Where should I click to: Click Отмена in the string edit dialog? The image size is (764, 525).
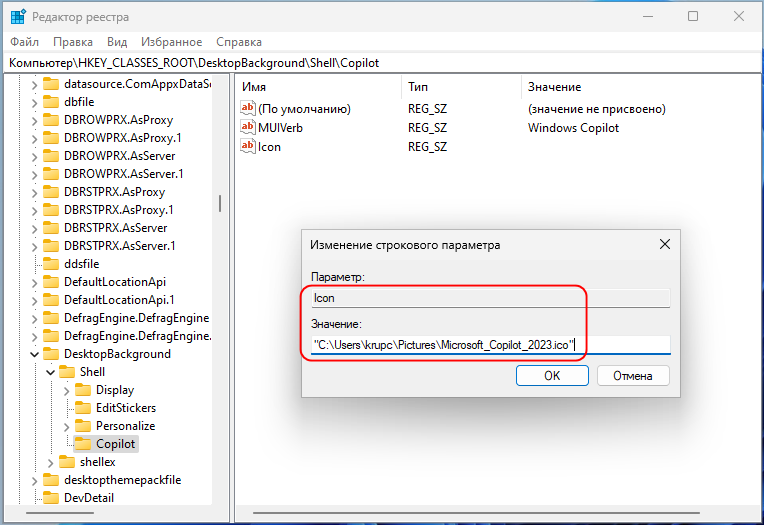(x=632, y=376)
